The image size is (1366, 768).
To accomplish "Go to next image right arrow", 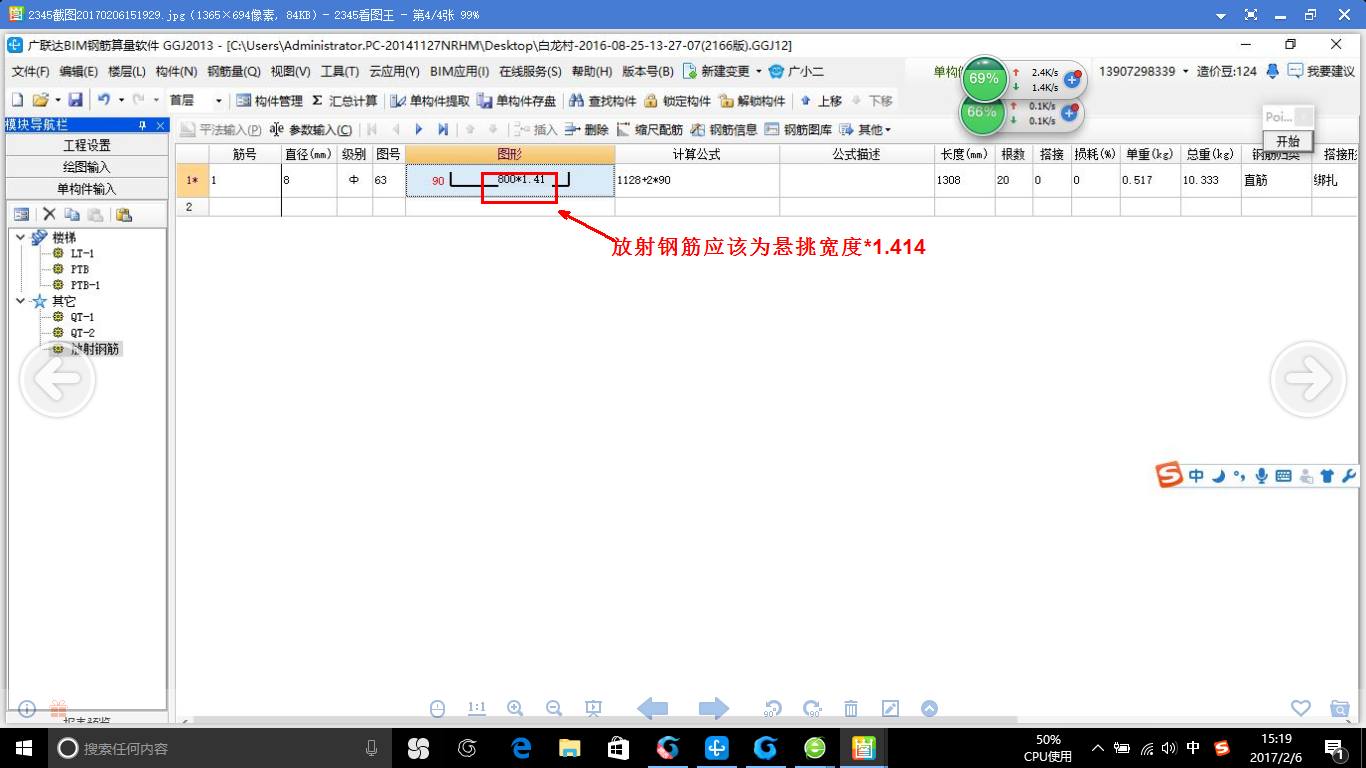I will coord(1308,378).
